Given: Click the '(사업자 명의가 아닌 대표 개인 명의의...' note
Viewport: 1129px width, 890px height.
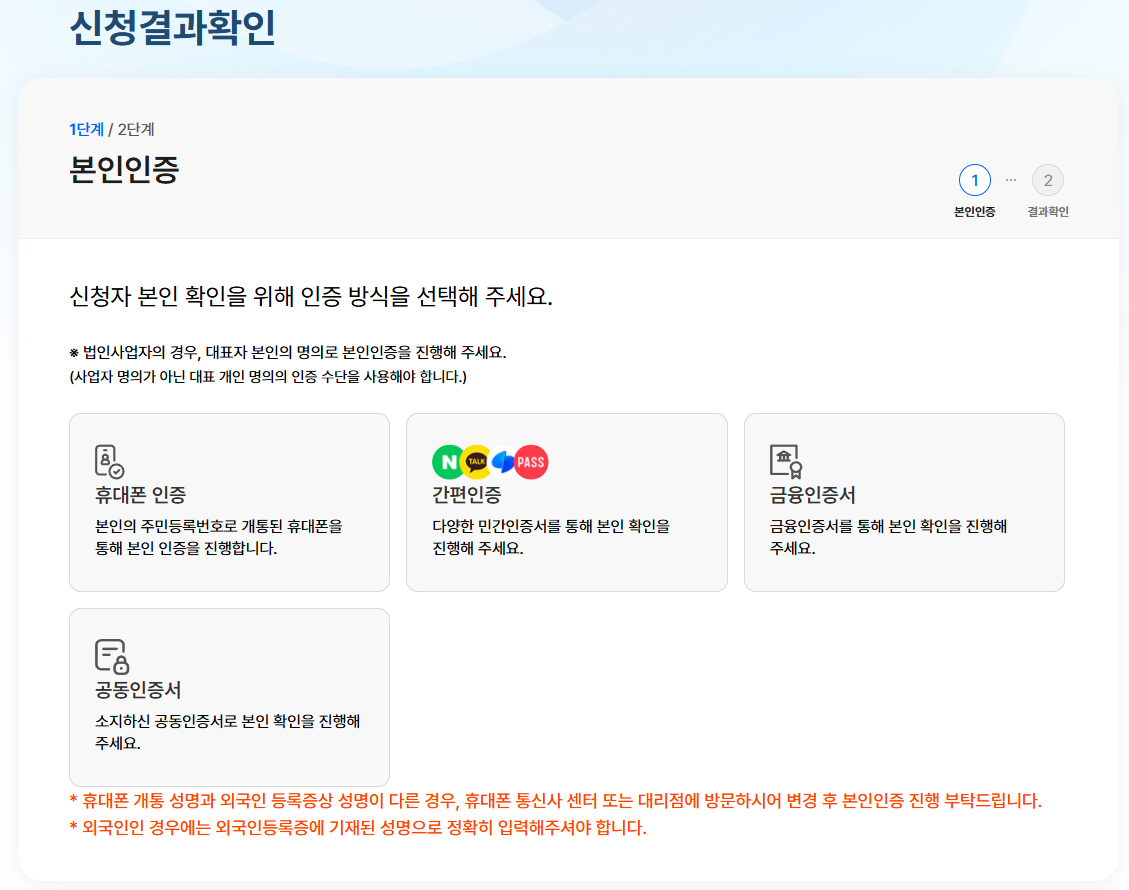Looking at the screenshot, I should 268,377.
